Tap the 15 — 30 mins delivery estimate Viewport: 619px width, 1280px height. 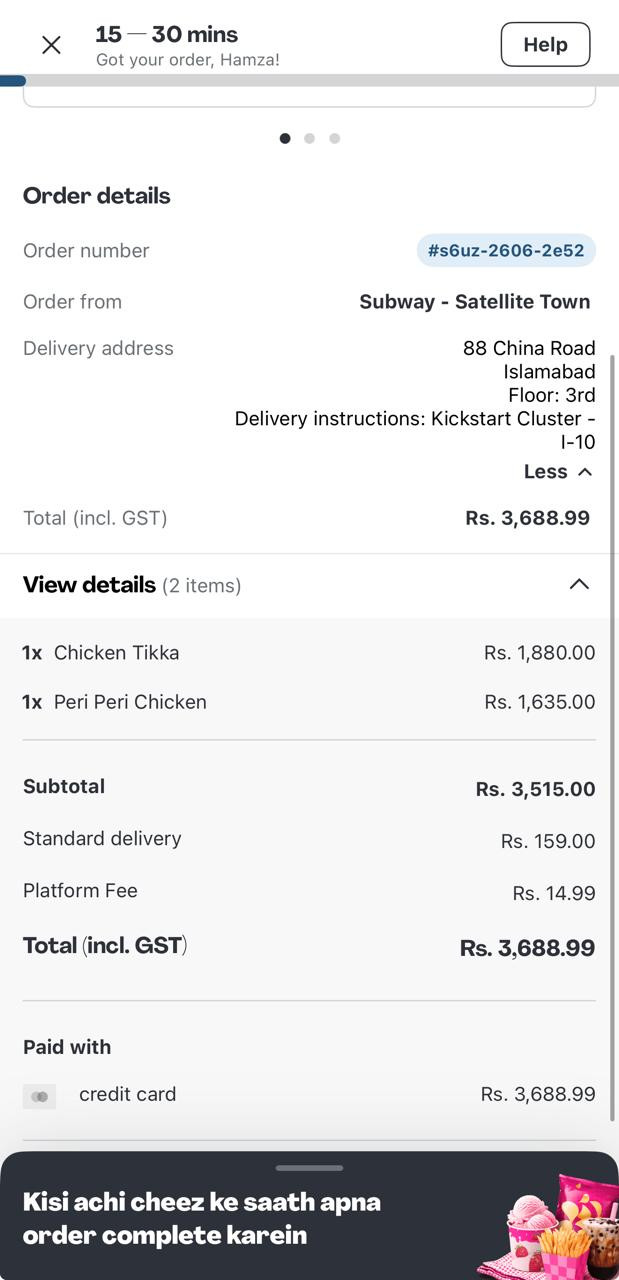click(166, 35)
